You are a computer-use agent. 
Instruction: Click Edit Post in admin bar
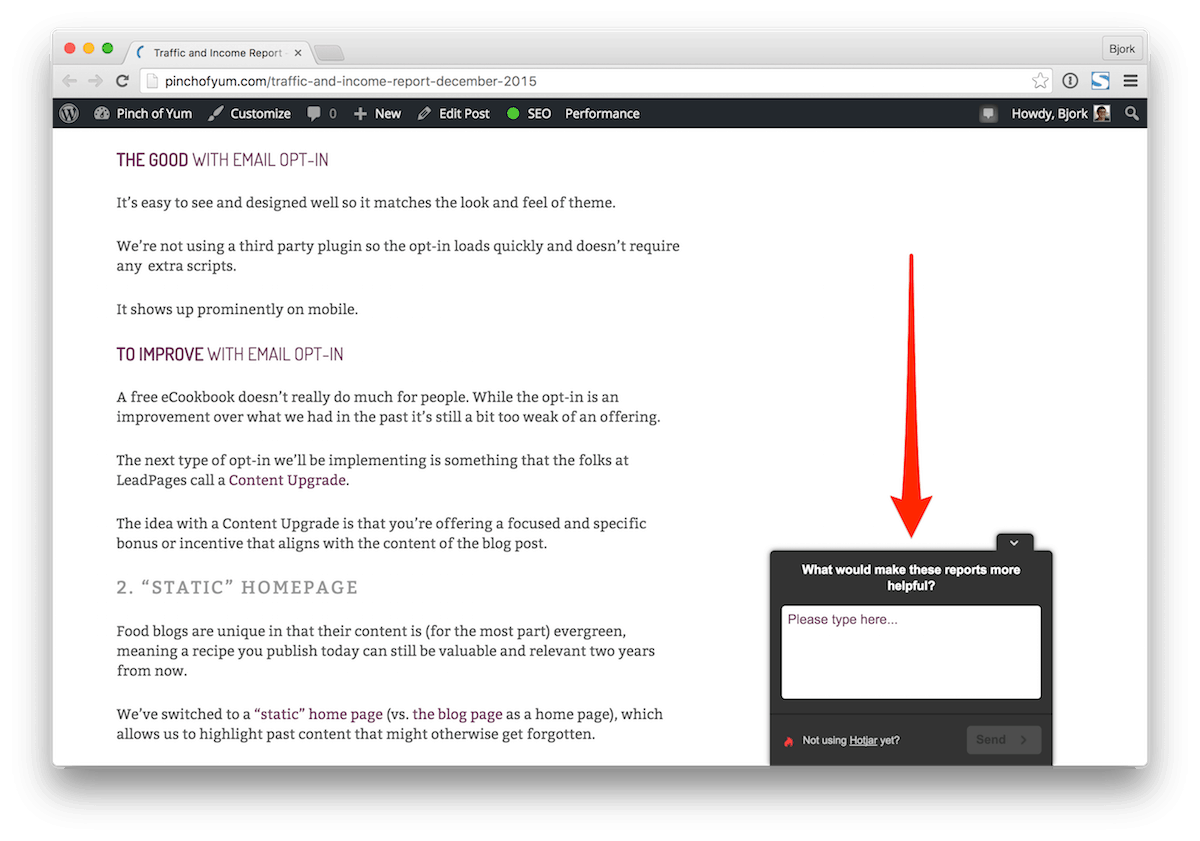coord(453,114)
